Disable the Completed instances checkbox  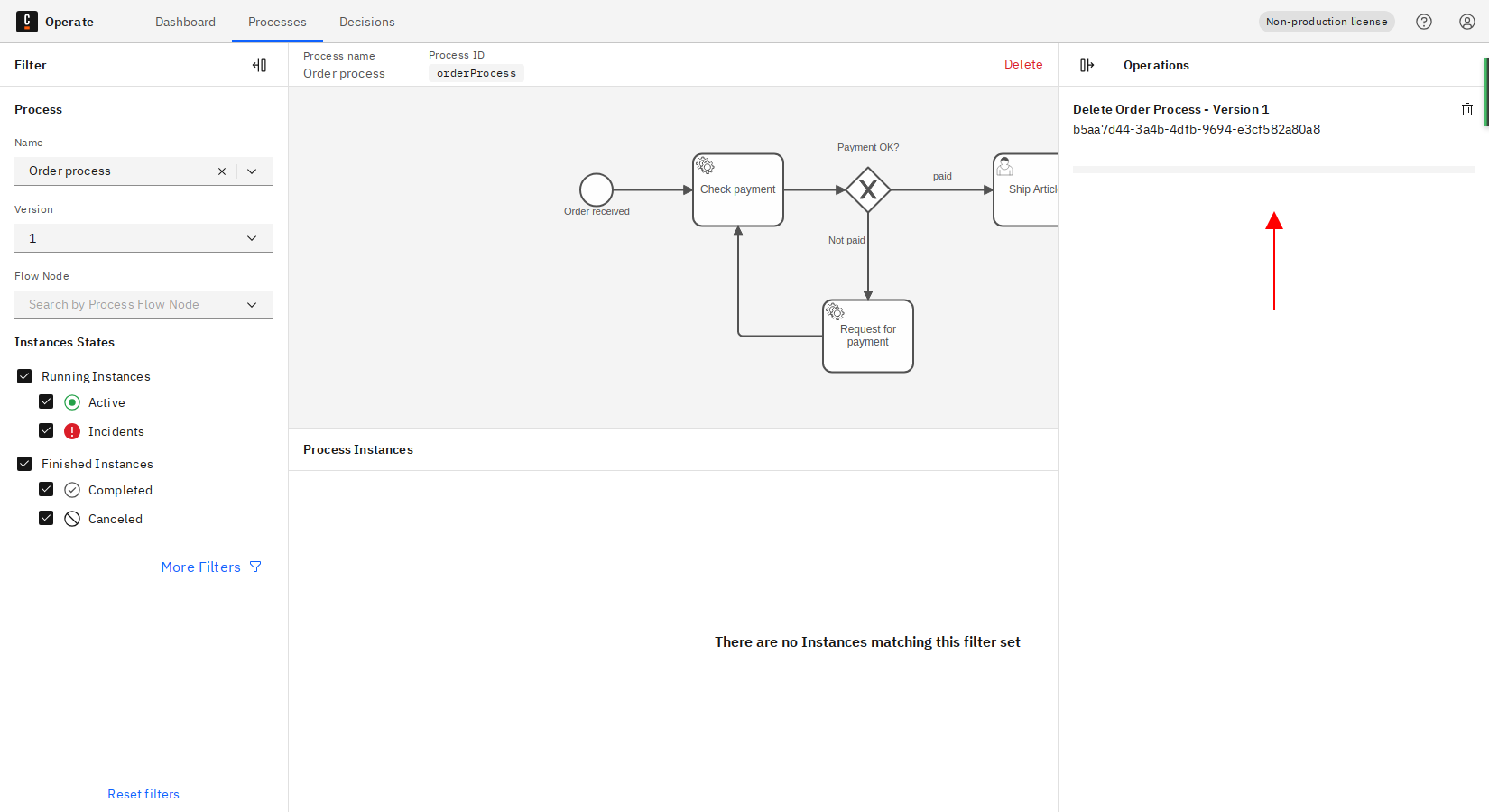point(46,490)
